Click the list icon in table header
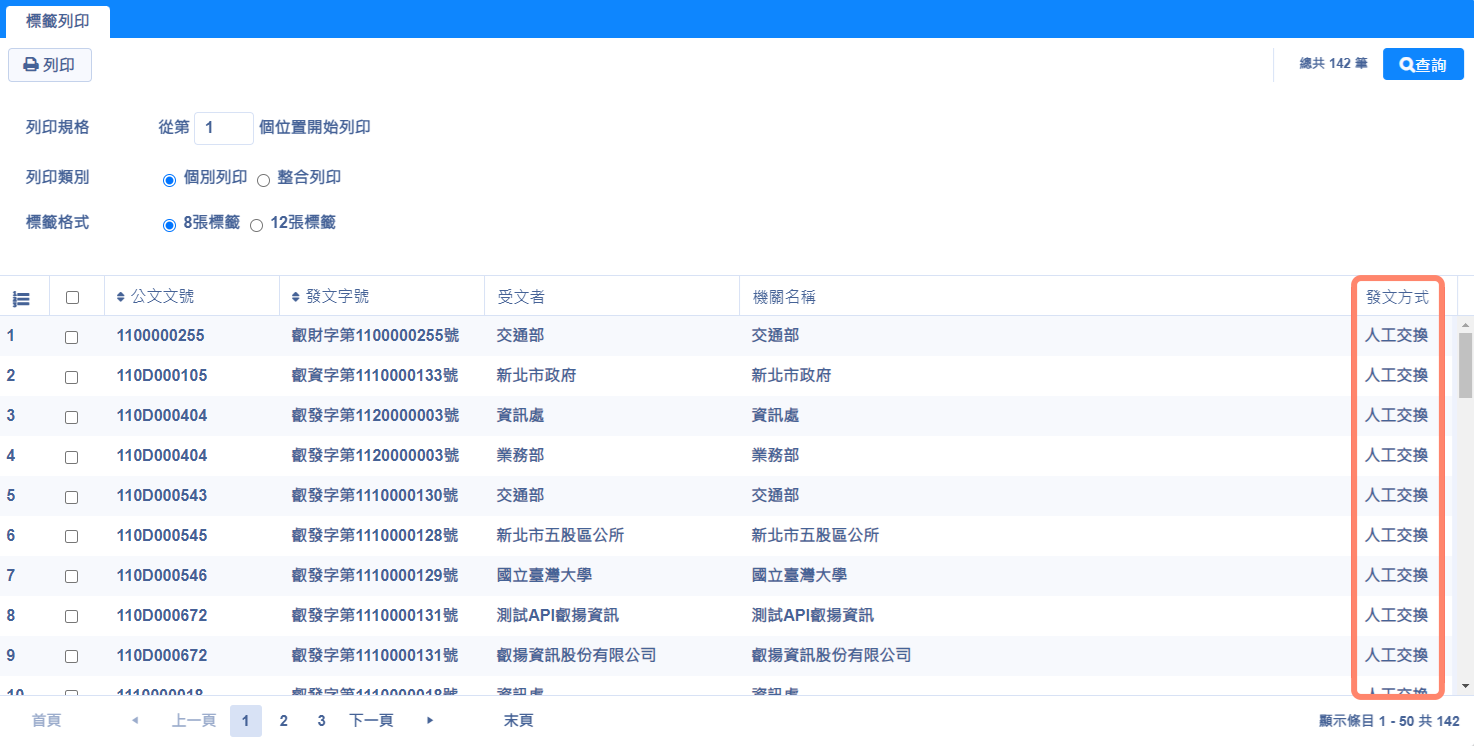The height and width of the screenshot is (746, 1474). click(21, 298)
